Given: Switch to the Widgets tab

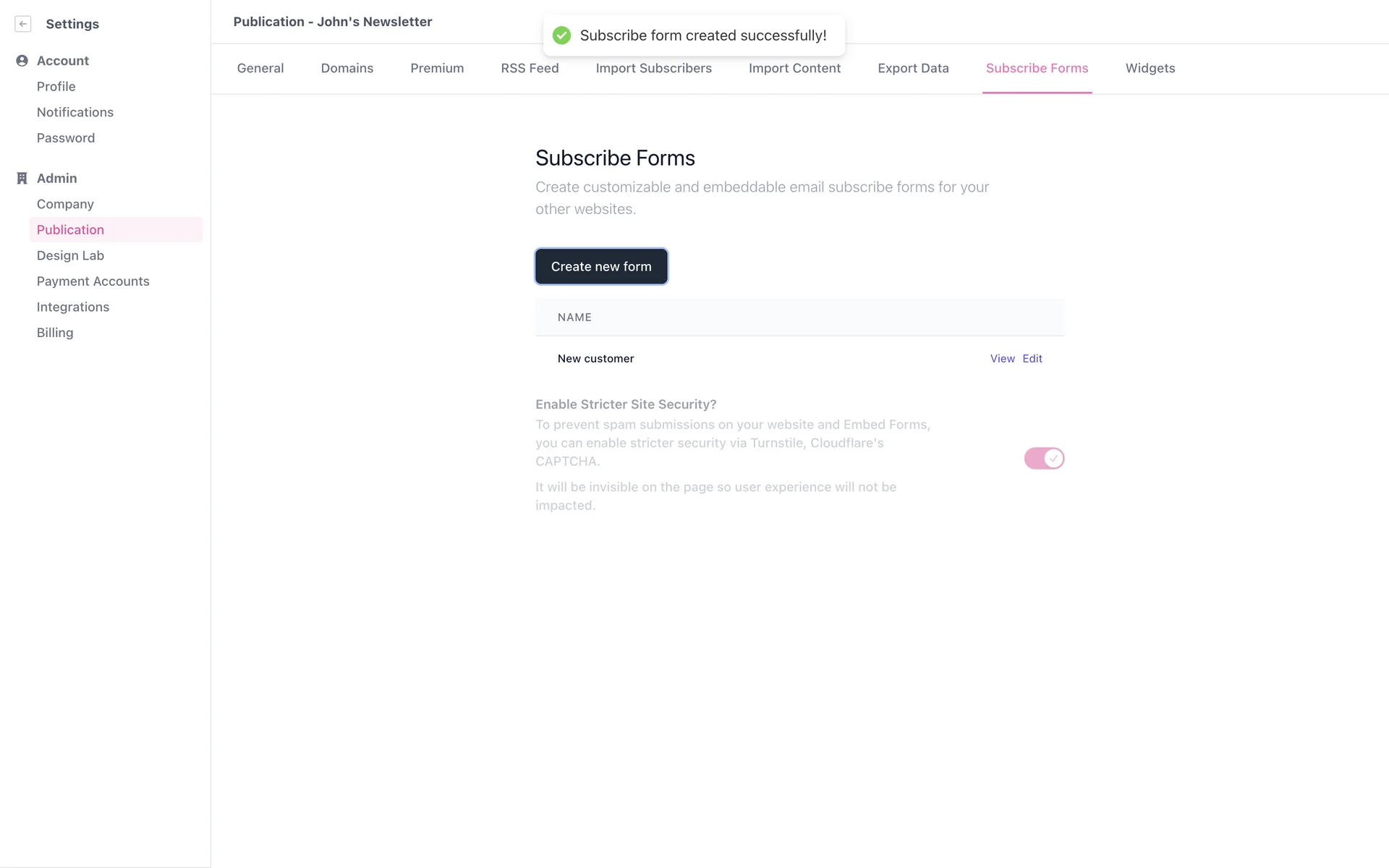Looking at the screenshot, I should pos(1150,68).
